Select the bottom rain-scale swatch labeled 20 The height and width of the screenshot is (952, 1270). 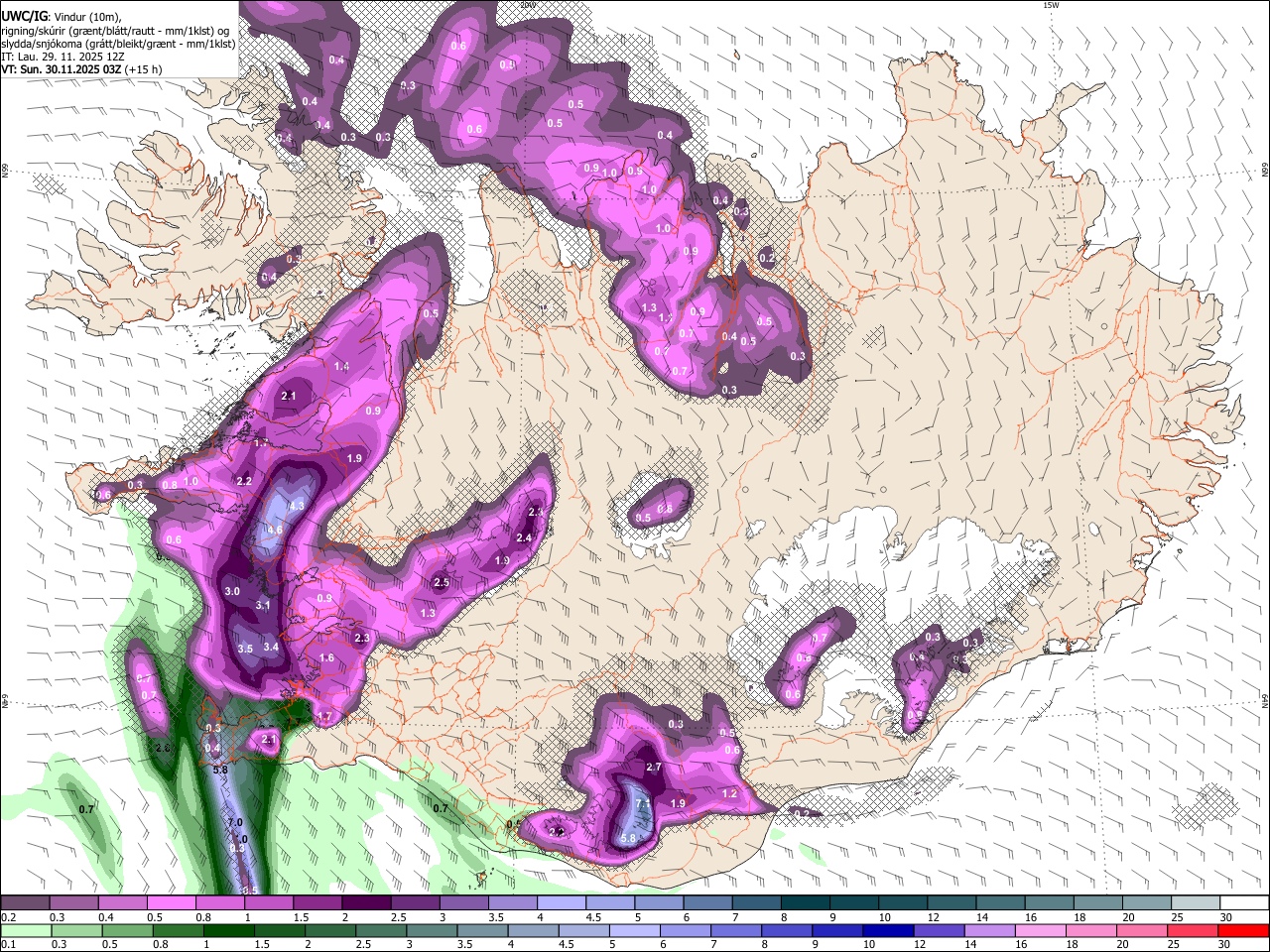1142,930
